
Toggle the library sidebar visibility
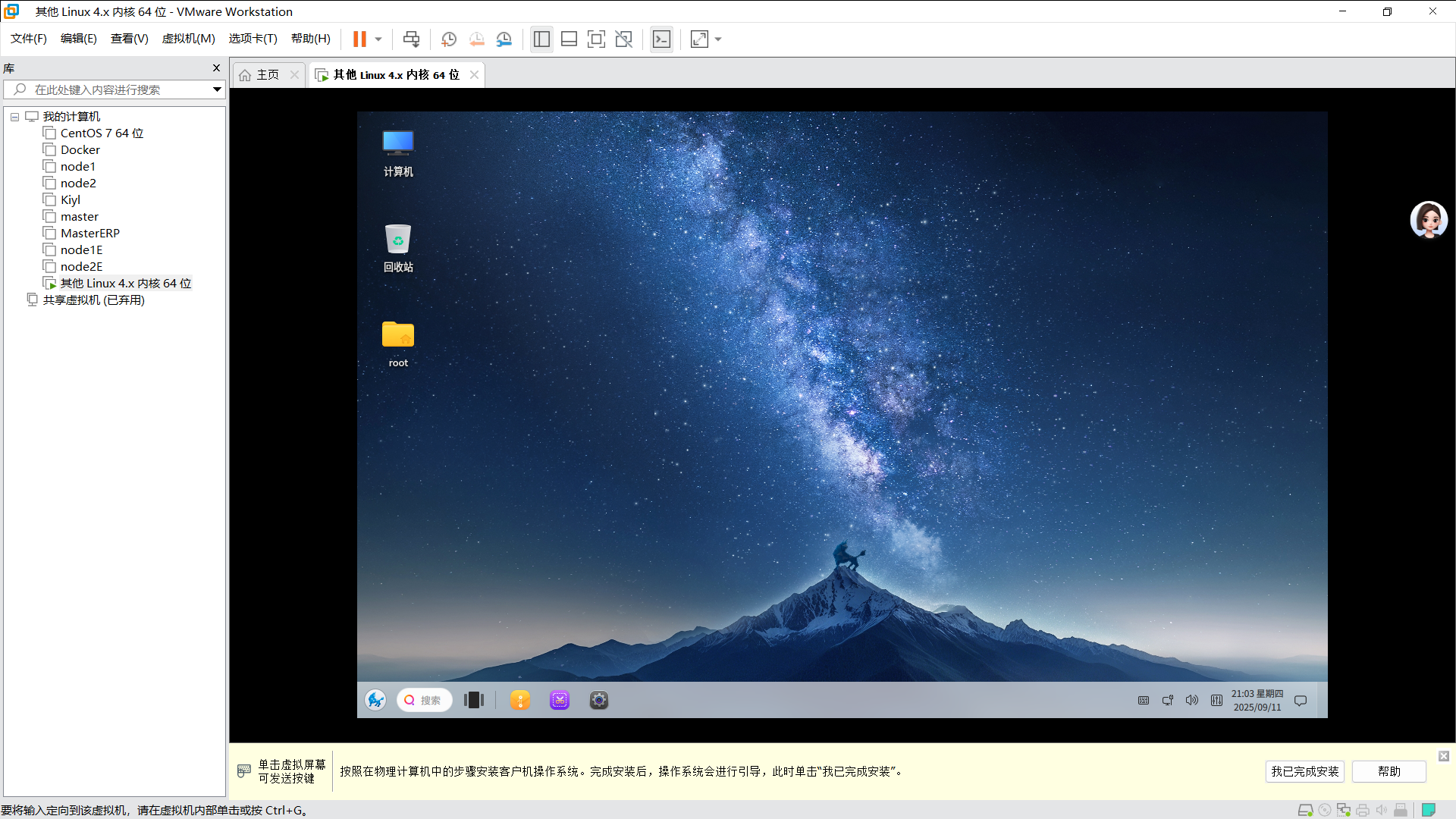tap(541, 39)
